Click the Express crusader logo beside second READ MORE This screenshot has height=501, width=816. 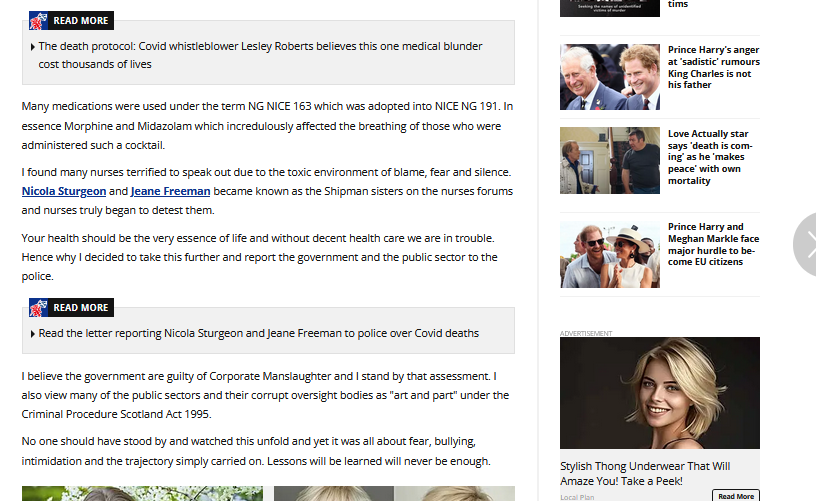(x=39, y=308)
